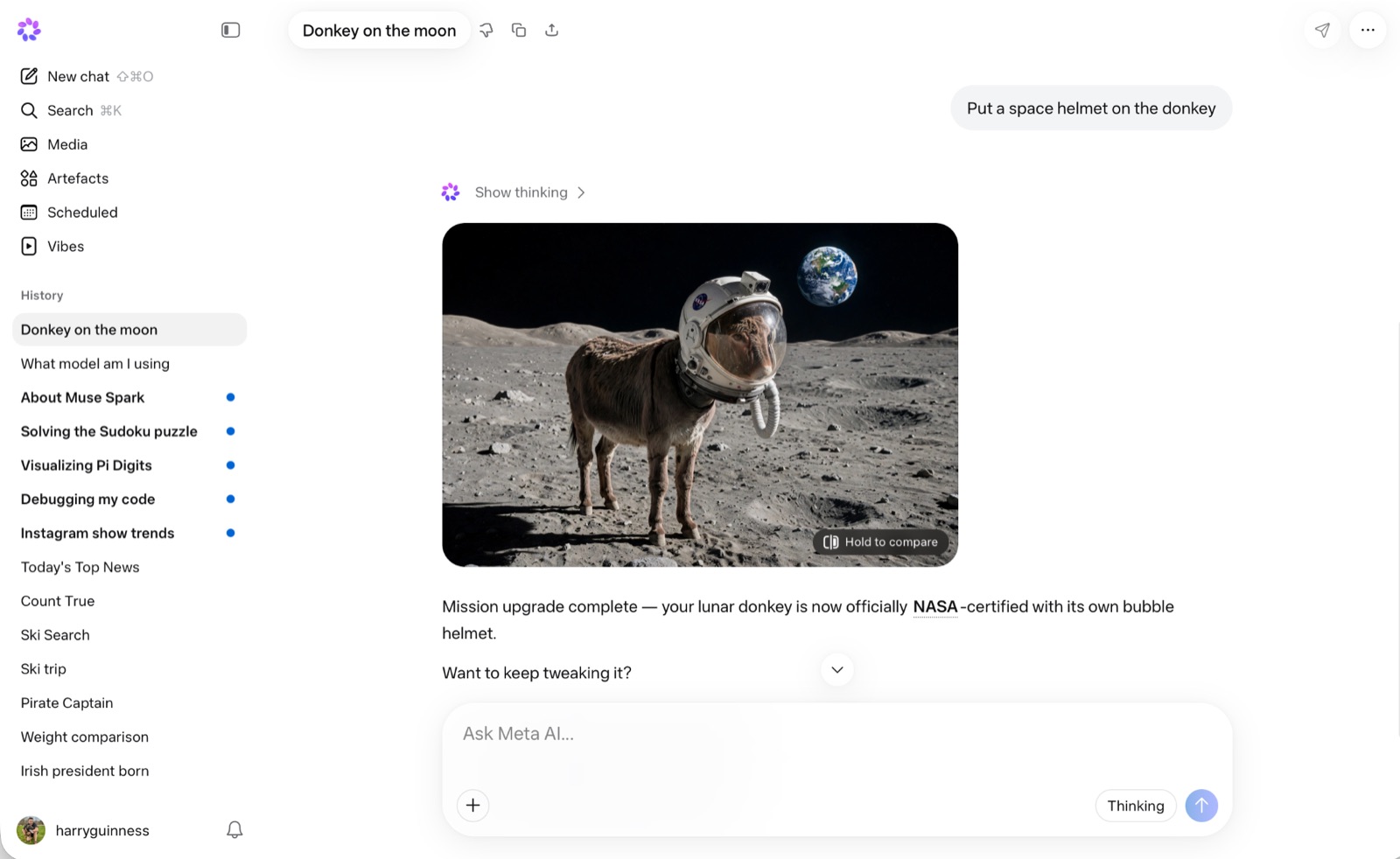The image size is (1400, 859).
Task: Click the paper plane icon at top right
Action: tap(1322, 30)
